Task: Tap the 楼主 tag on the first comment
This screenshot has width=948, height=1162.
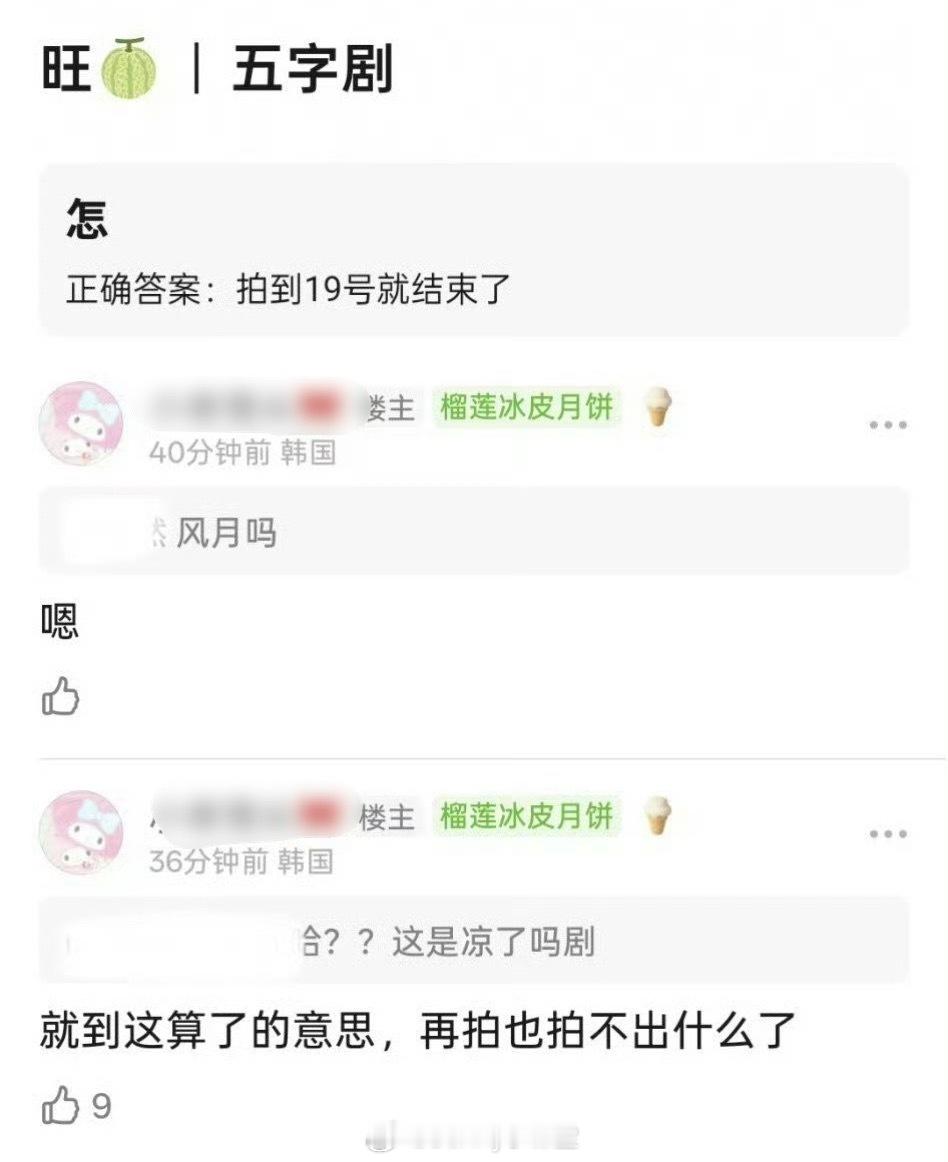Action: coord(391,408)
